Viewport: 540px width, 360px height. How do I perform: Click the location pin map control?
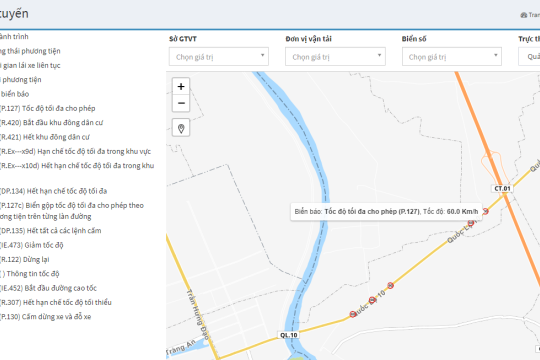[x=181, y=128]
